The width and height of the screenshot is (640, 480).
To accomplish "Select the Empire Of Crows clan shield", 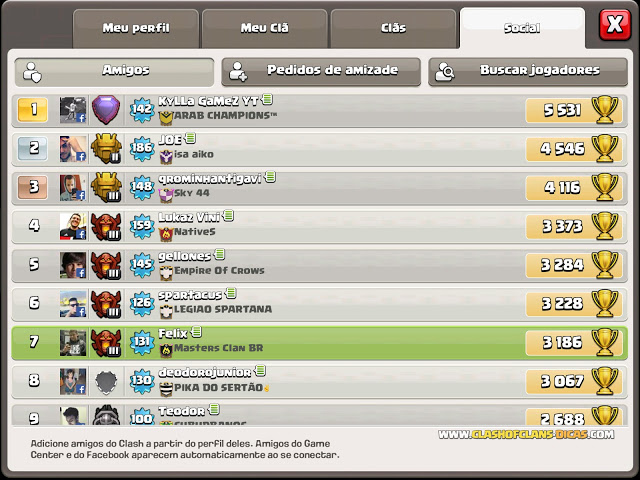I will (x=166, y=272).
